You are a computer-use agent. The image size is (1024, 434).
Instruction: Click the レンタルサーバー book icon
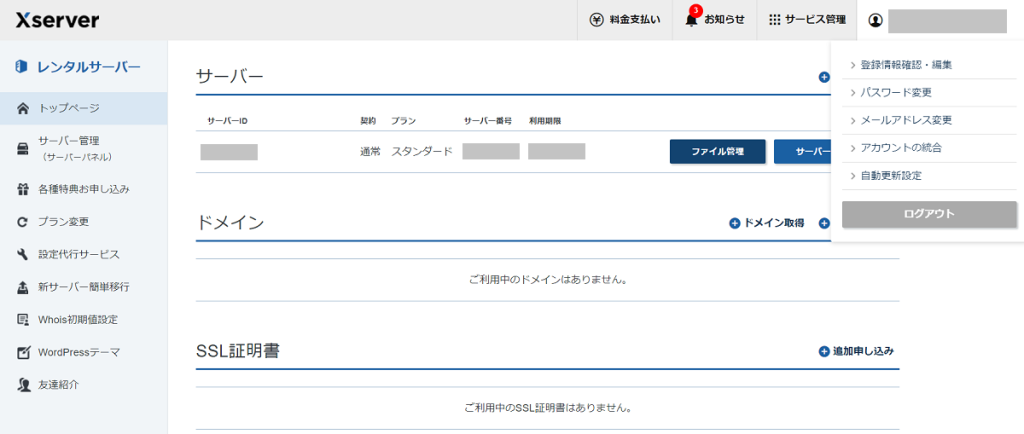(21, 67)
